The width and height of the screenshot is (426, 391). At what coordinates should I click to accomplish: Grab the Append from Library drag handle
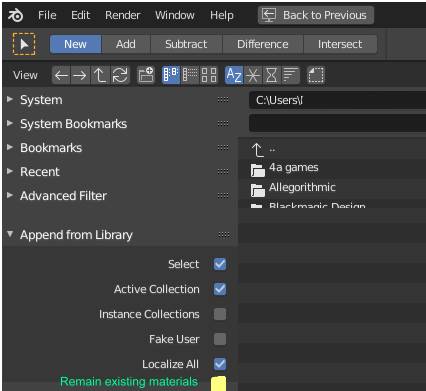tap(224, 235)
